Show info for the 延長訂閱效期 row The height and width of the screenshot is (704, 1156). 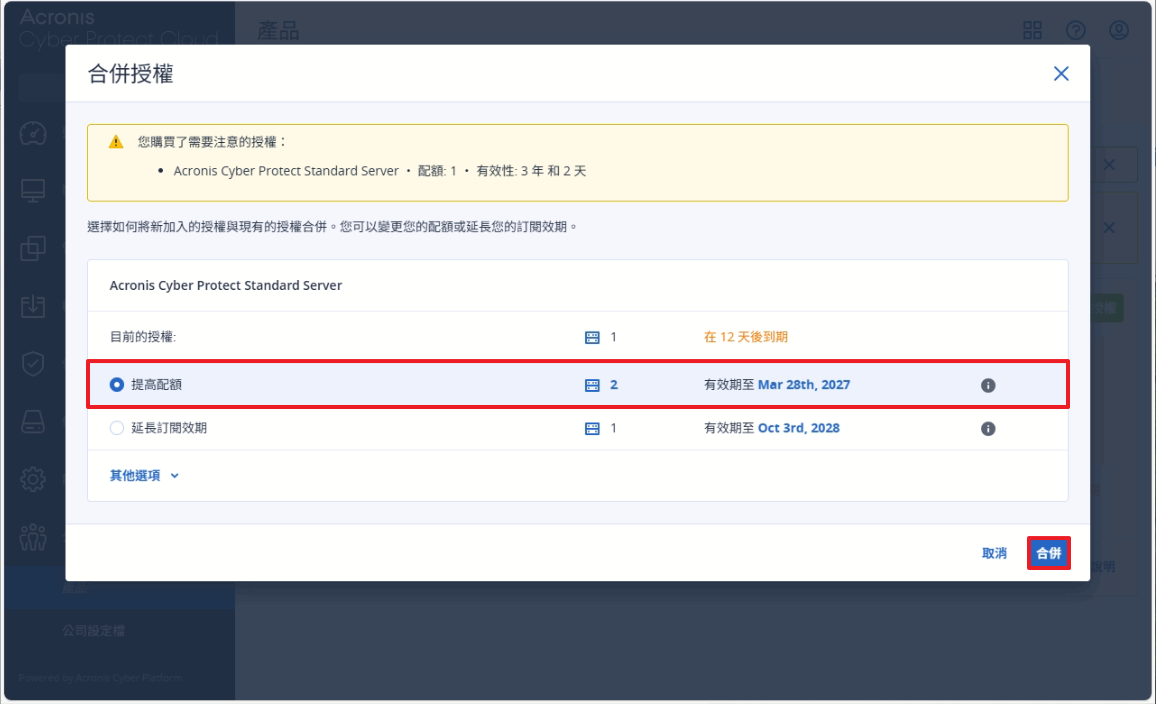(988, 429)
